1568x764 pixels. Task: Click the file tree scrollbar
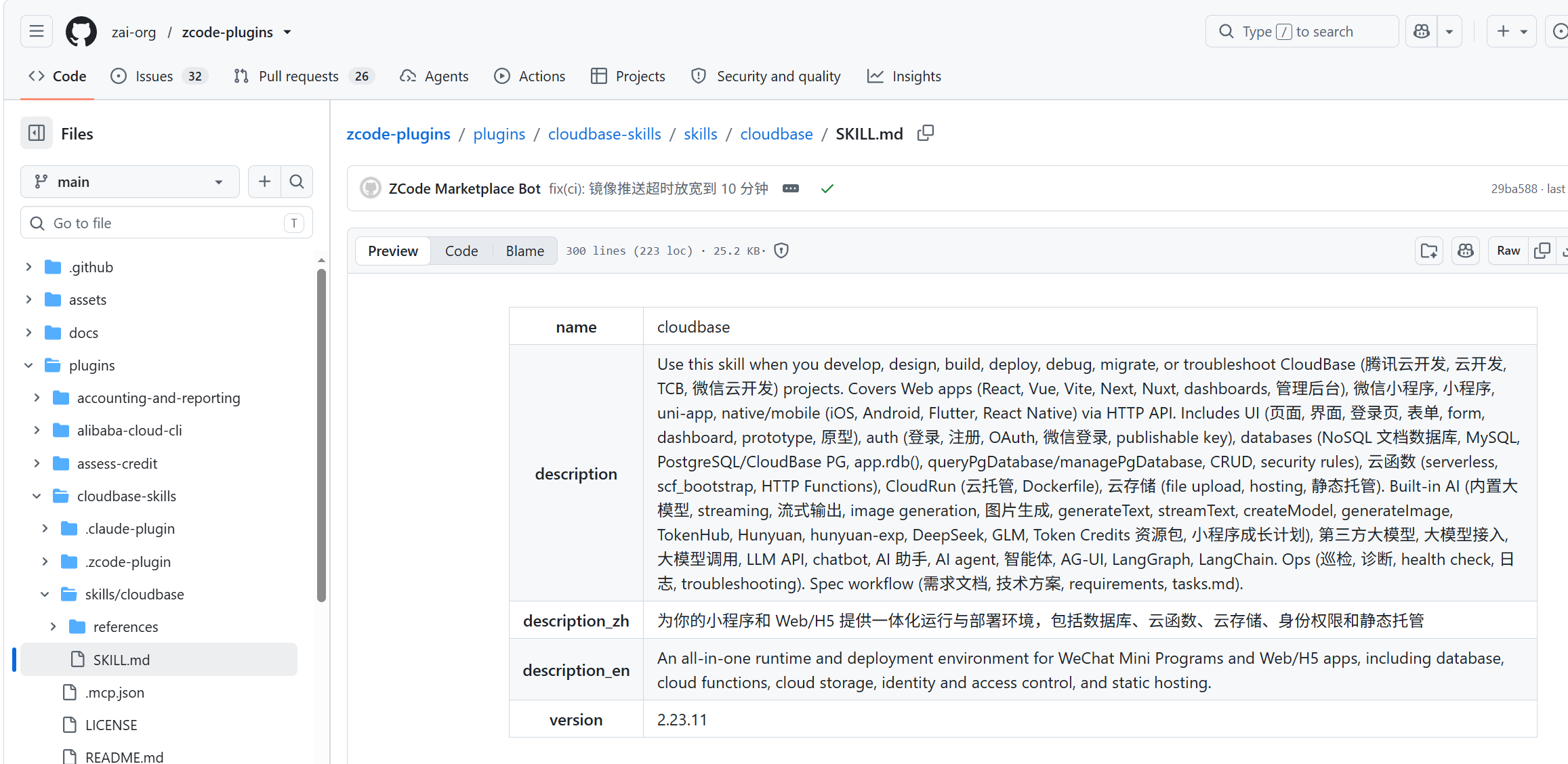point(321,435)
